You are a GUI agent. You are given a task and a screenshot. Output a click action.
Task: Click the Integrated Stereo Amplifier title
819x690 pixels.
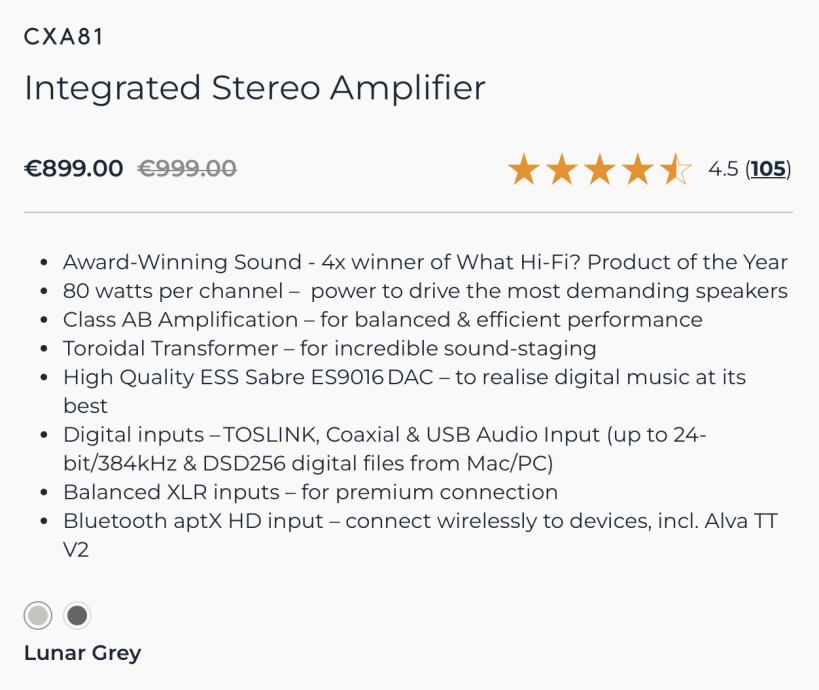pyautogui.click(x=254, y=88)
